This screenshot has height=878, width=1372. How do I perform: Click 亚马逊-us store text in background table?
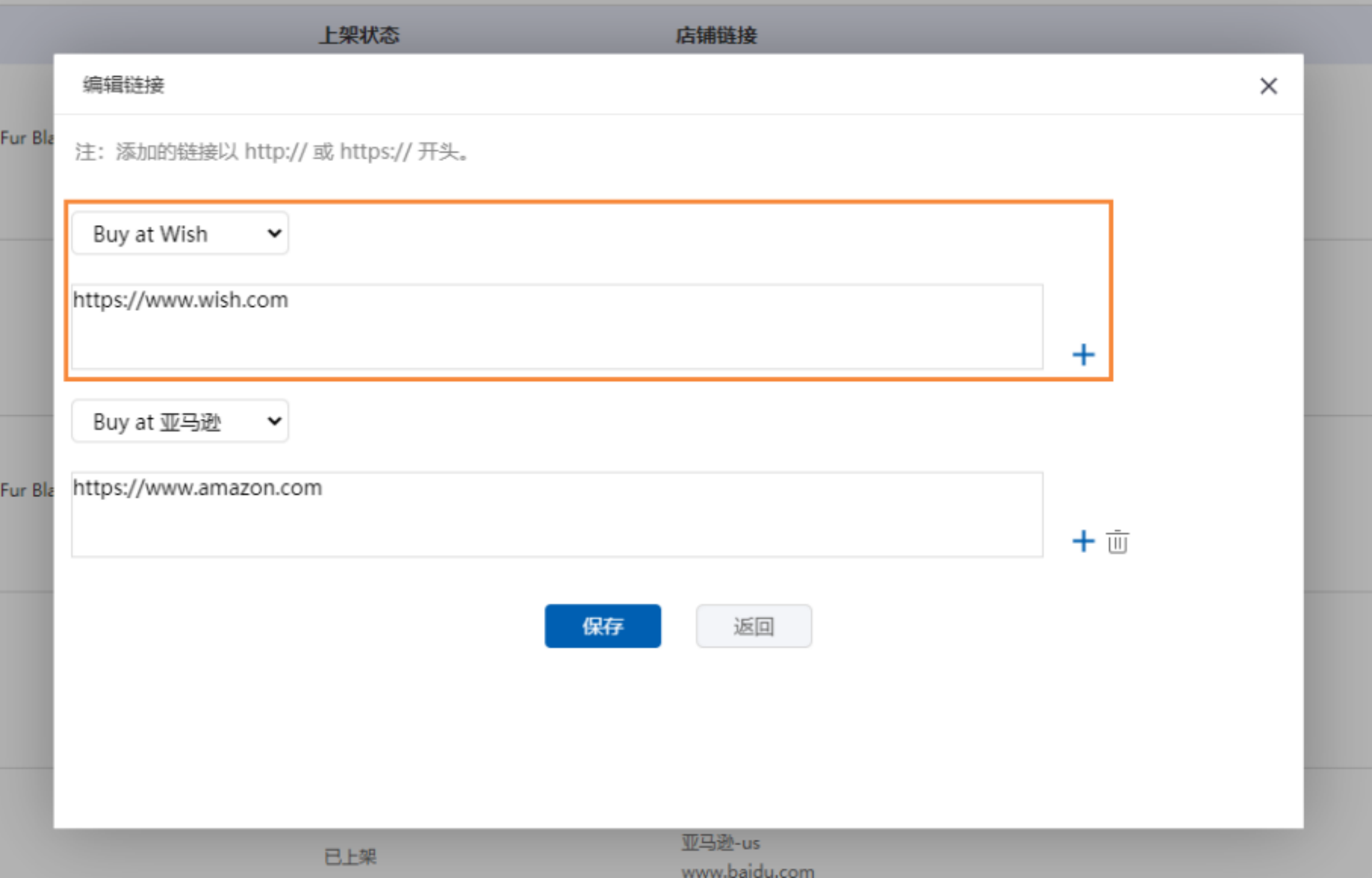click(720, 843)
